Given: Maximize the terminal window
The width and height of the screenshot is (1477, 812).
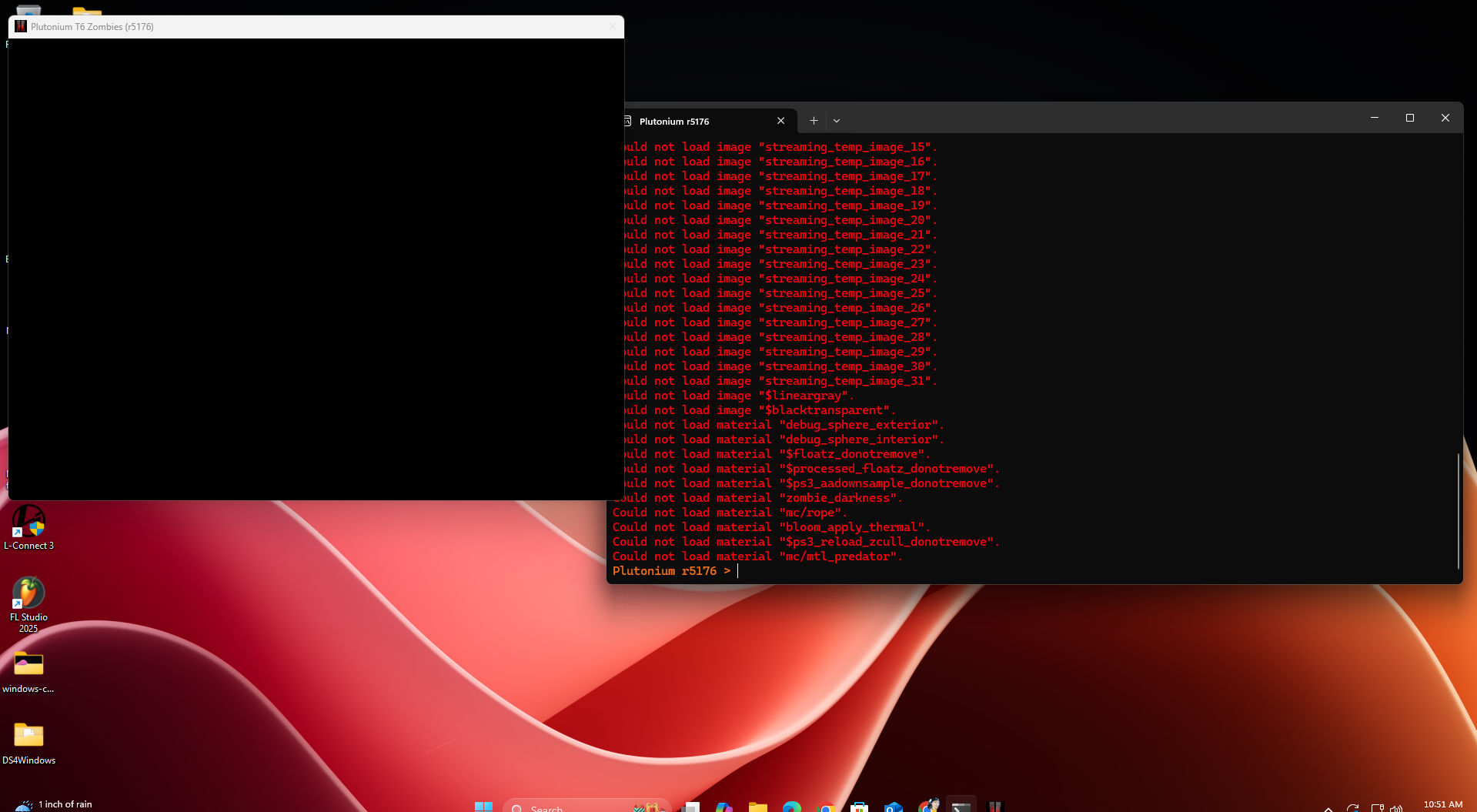Looking at the screenshot, I should tap(1409, 118).
